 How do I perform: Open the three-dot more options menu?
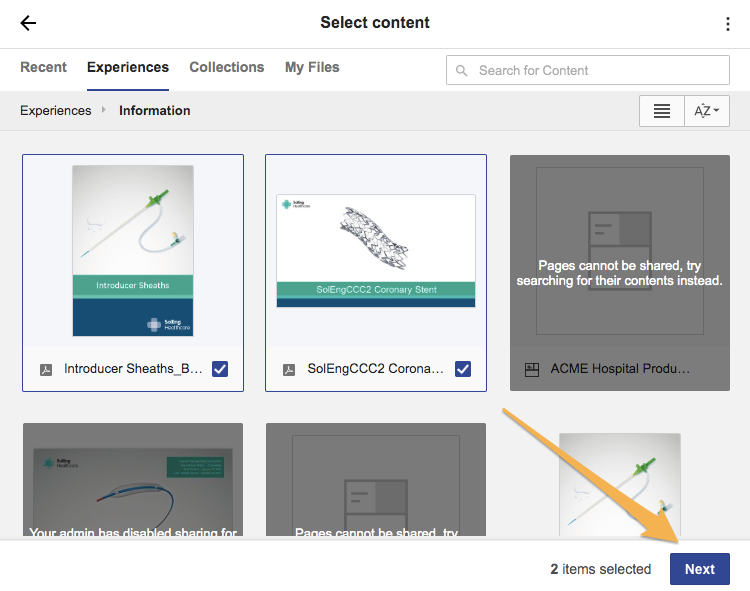[728, 24]
